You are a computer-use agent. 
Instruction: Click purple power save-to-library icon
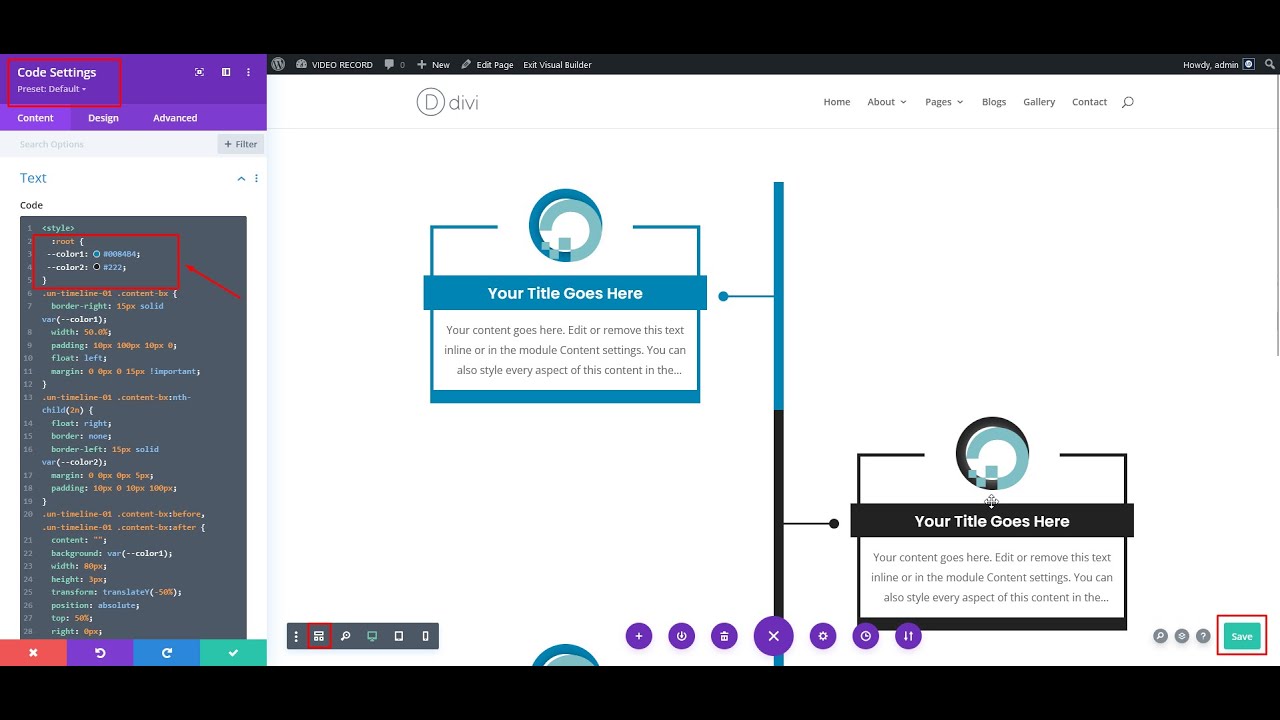click(x=682, y=636)
